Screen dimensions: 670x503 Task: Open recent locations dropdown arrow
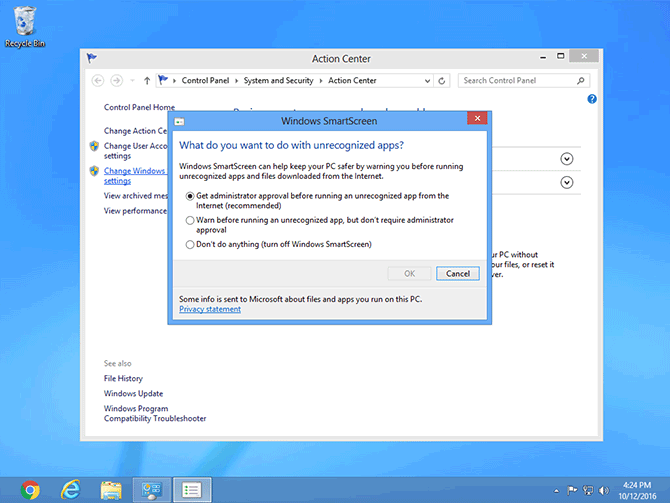(x=132, y=80)
